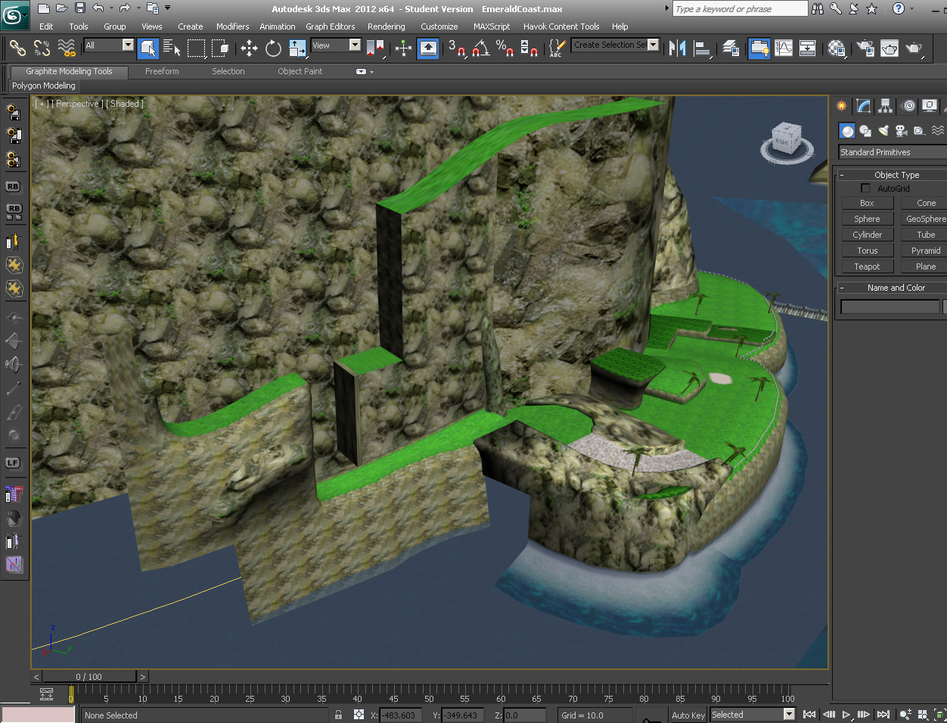947x723 pixels.
Task: Pick the Rectangular Selection Region tool
Action: (x=196, y=48)
